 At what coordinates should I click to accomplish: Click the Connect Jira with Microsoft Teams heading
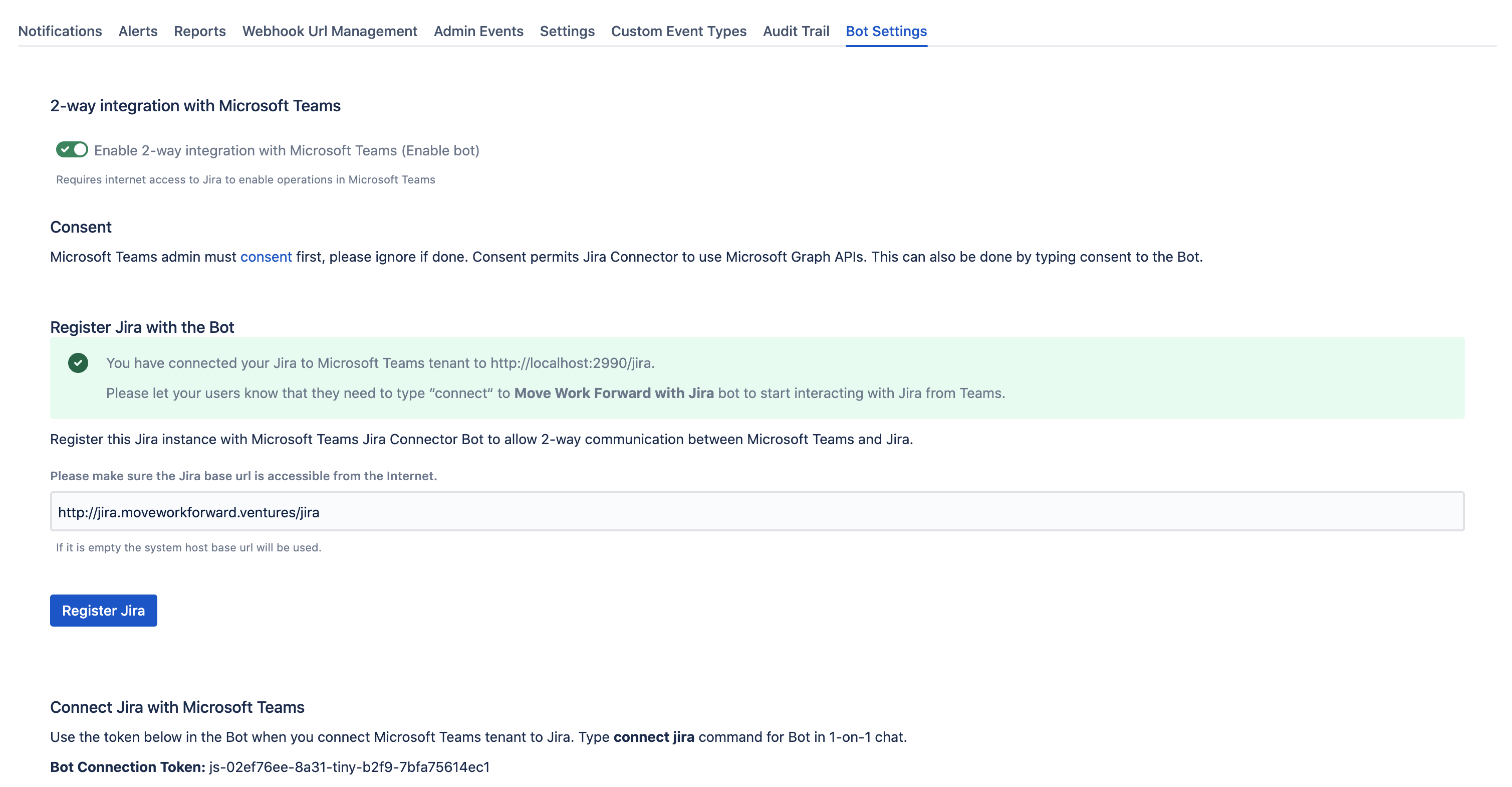click(177, 707)
